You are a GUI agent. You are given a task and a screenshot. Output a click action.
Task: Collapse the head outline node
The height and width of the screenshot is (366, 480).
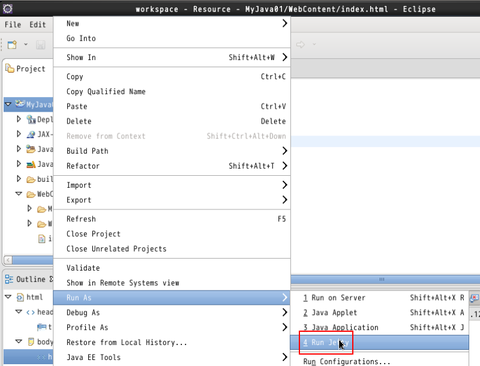tap(19, 312)
